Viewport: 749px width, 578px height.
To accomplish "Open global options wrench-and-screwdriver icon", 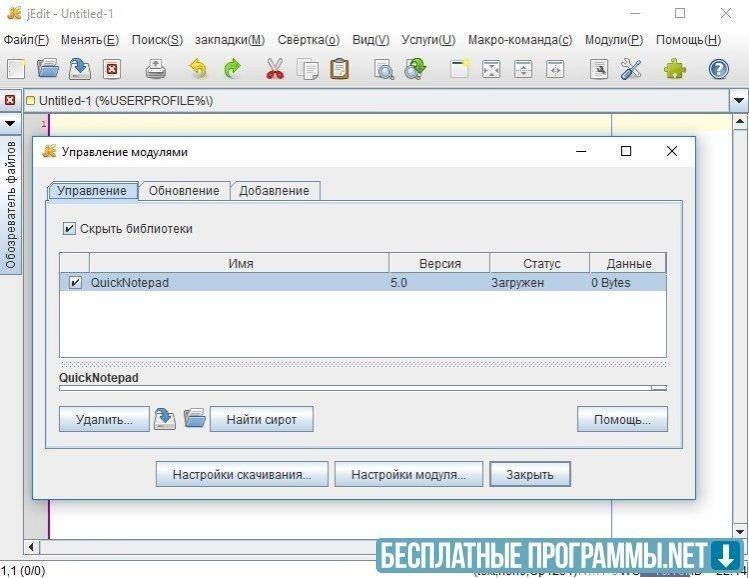I will click(x=631, y=69).
